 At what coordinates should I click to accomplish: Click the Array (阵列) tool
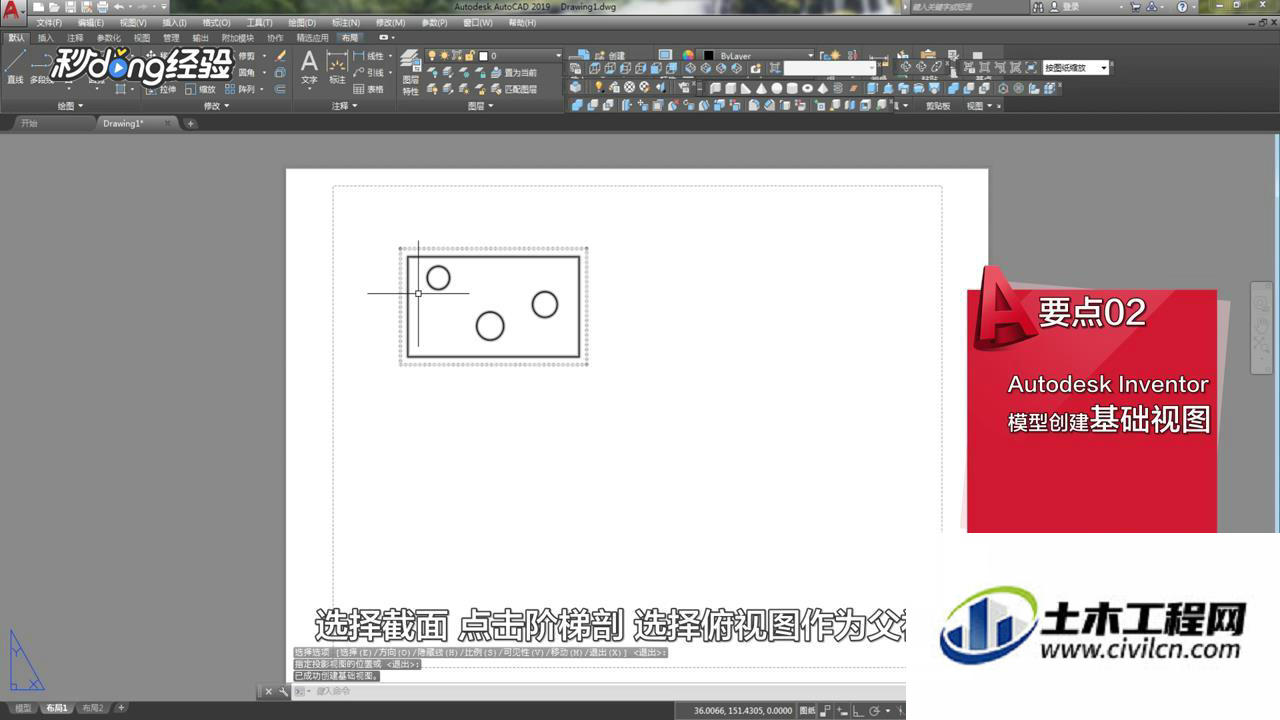(x=238, y=89)
